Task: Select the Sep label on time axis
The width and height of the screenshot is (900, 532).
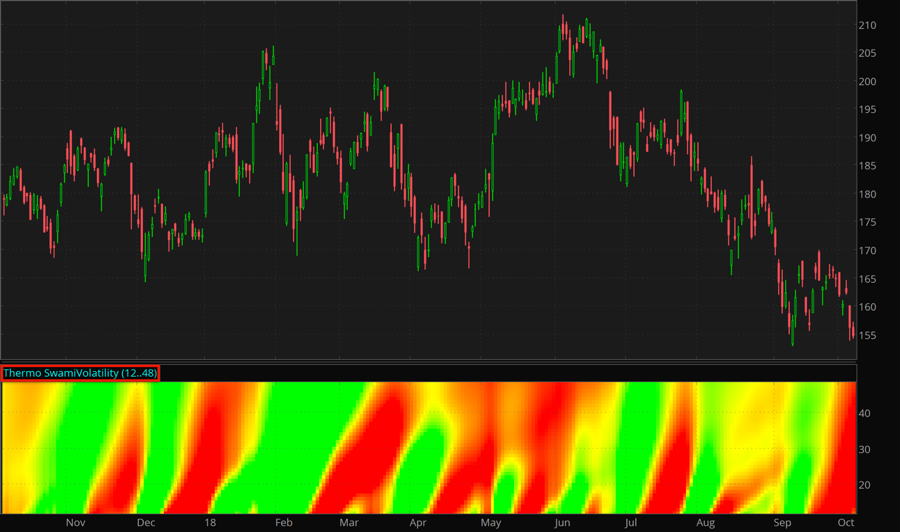Action: [x=782, y=522]
